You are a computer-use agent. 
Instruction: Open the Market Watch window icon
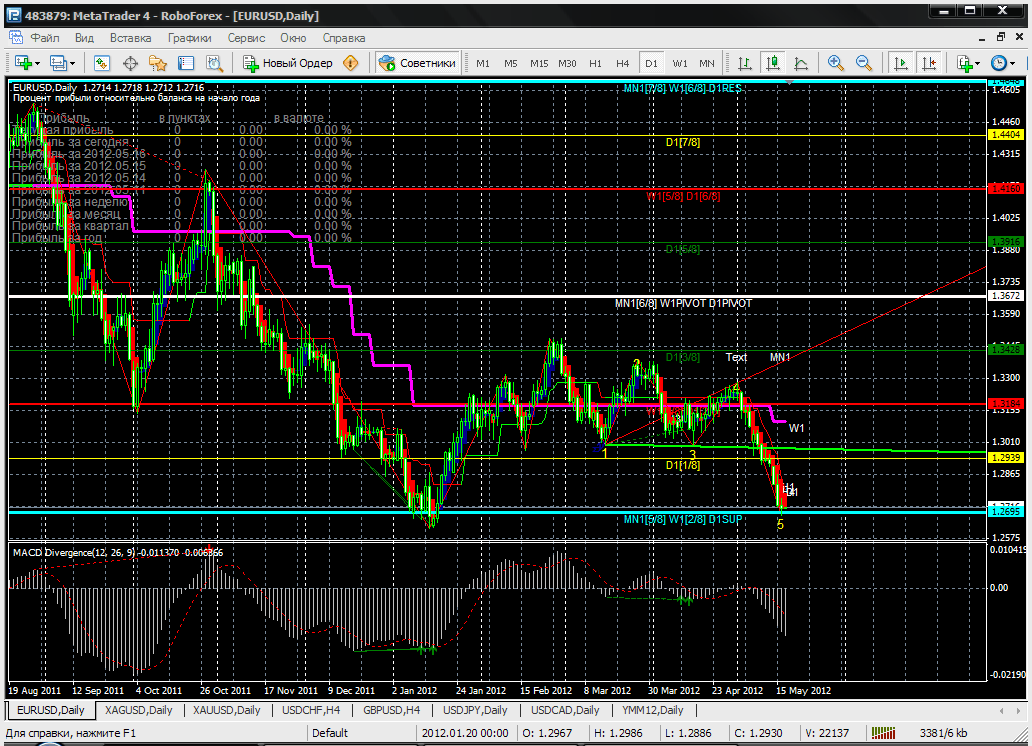(x=102, y=63)
